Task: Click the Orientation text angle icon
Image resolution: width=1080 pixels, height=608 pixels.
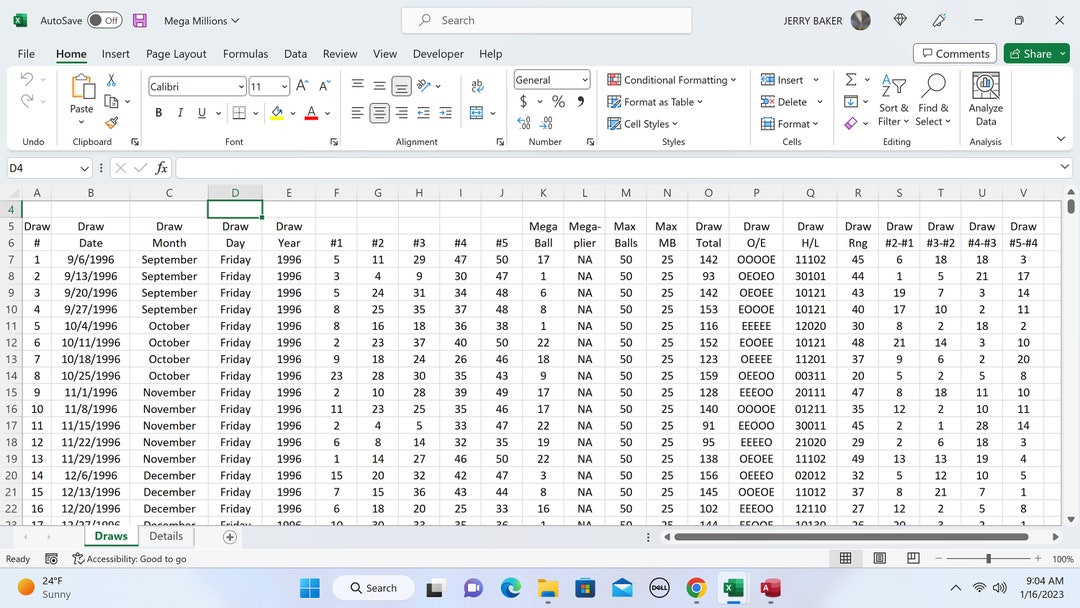Action: click(x=424, y=85)
